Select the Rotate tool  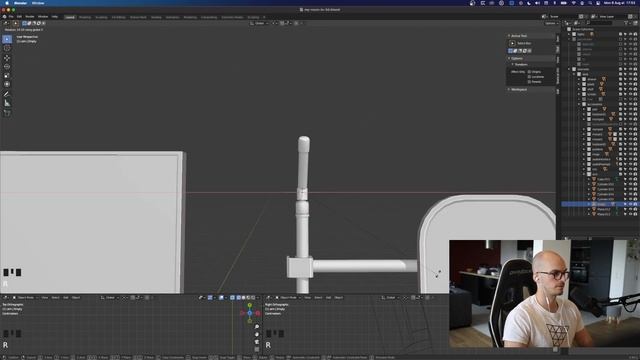(7, 67)
